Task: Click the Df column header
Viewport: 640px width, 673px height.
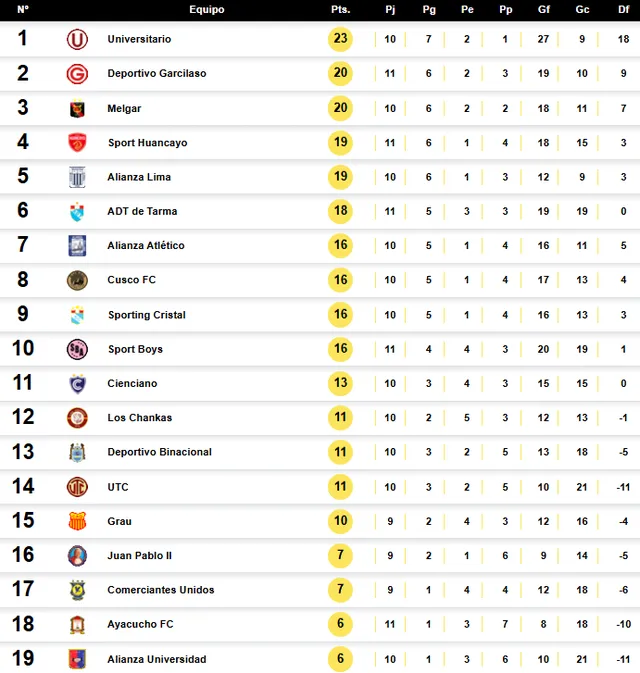Action: pyautogui.click(x=624, y=9)
